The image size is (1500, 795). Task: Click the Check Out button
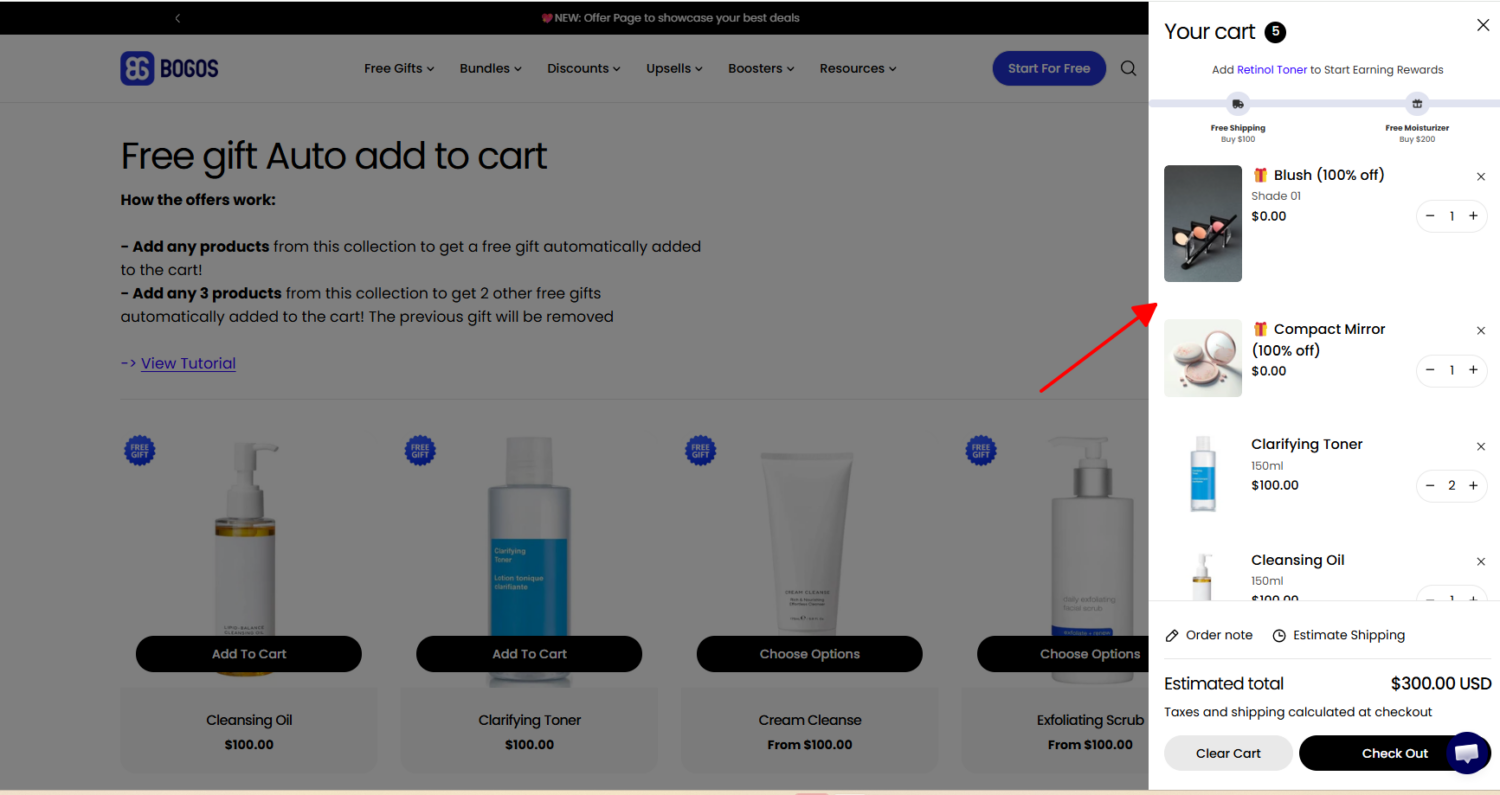tap(1394, 753)
